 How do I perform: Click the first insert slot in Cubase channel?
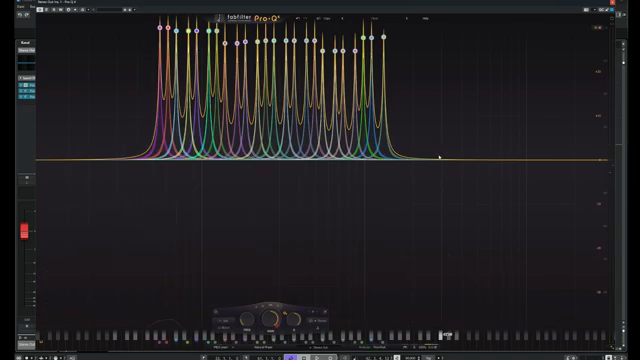(x=27, y=85)
